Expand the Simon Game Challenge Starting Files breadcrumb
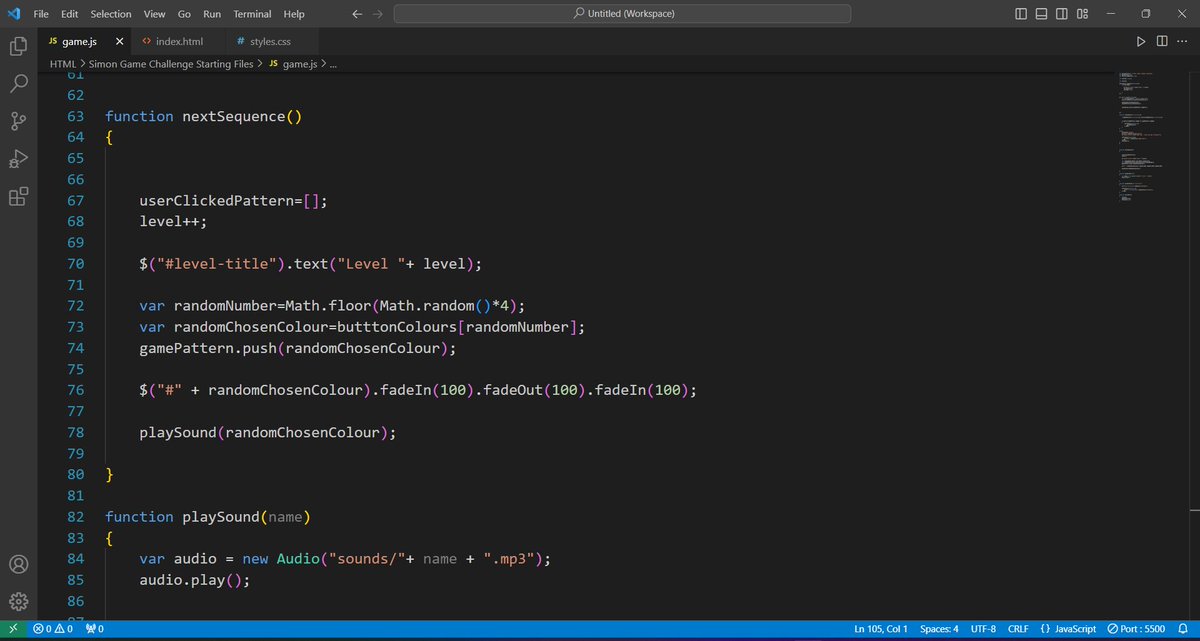The height and width of the screenshot is (641, 1200). pos(170,63)
